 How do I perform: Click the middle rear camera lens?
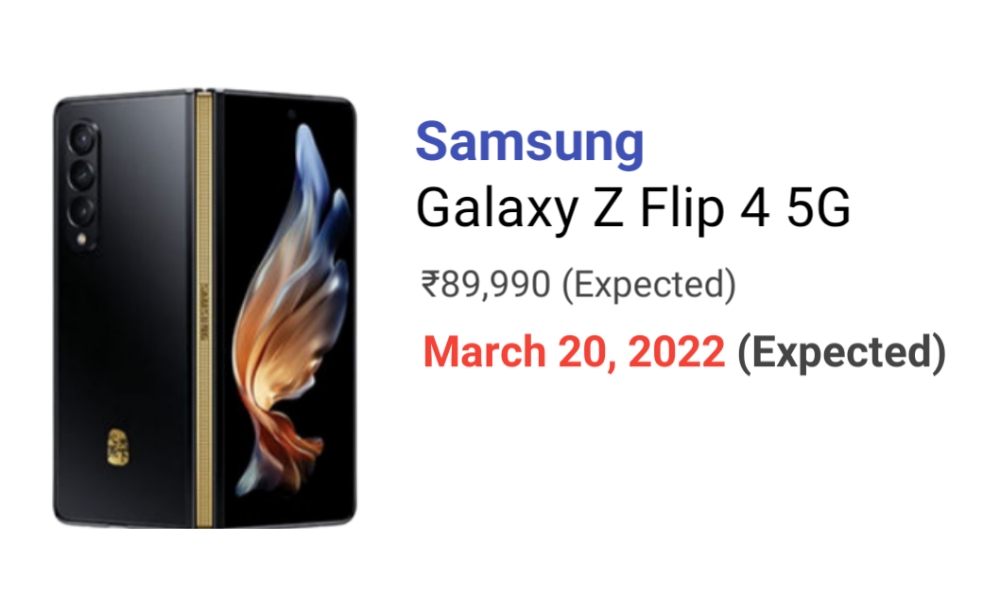82,174
